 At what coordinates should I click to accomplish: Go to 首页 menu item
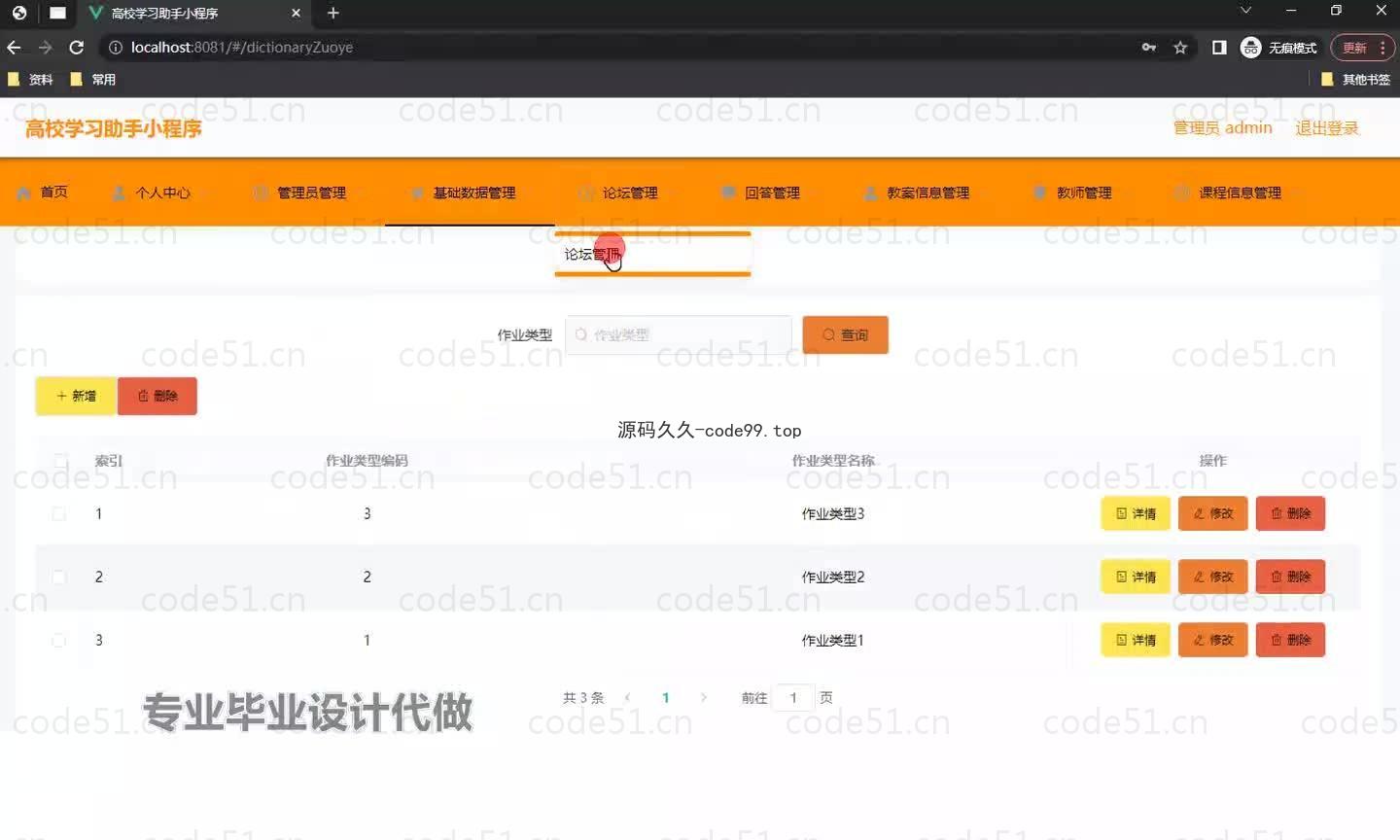point(43,192)
